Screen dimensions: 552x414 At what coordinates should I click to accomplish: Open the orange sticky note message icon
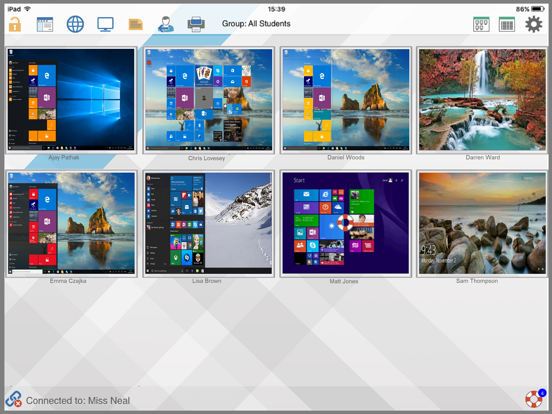[136, 25]
